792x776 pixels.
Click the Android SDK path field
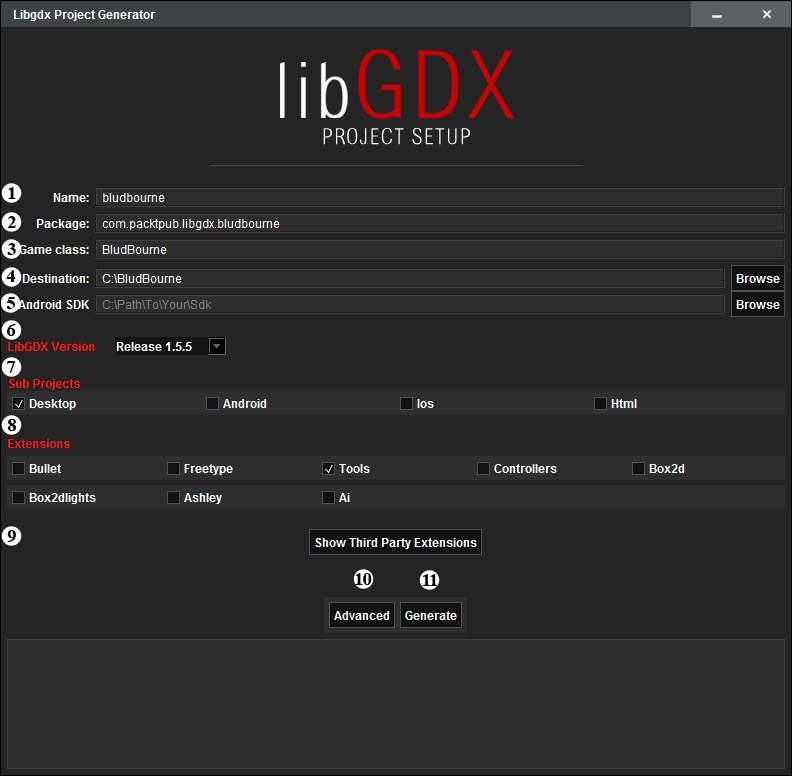(410, 305)
